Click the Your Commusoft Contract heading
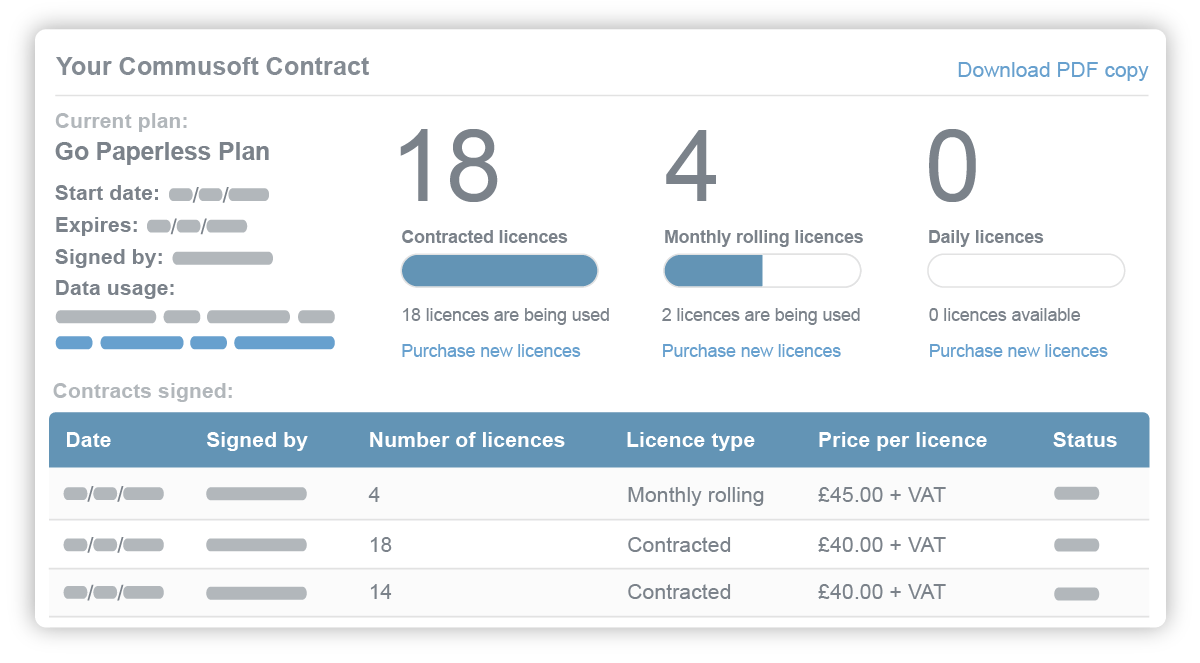 213,67
